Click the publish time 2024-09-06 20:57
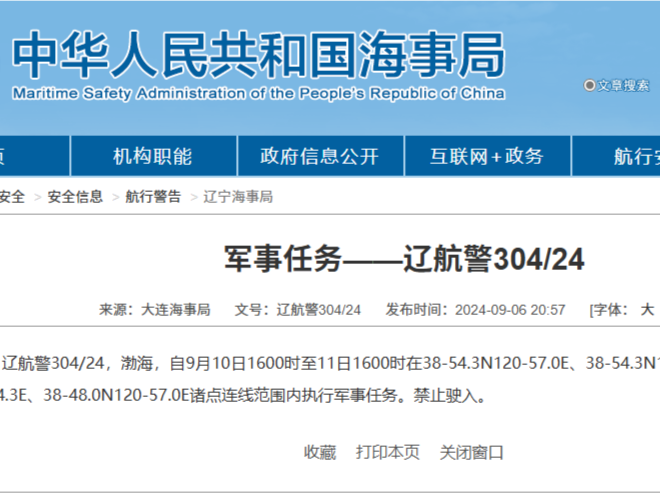 tap(510, 310)
